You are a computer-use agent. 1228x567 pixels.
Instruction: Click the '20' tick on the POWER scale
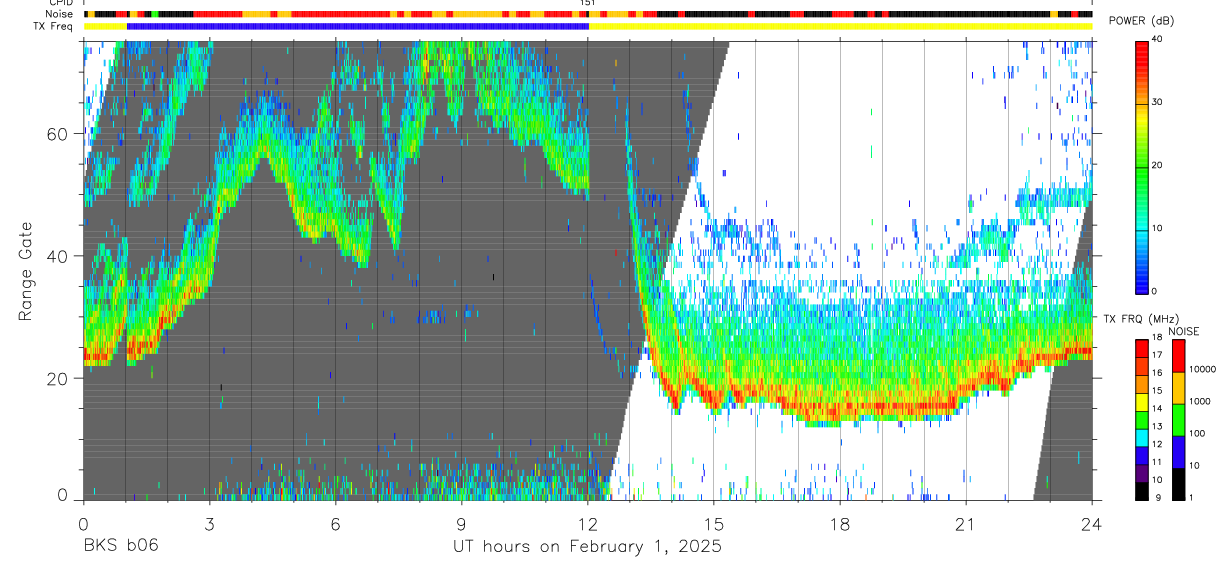tap(1157, 166)
